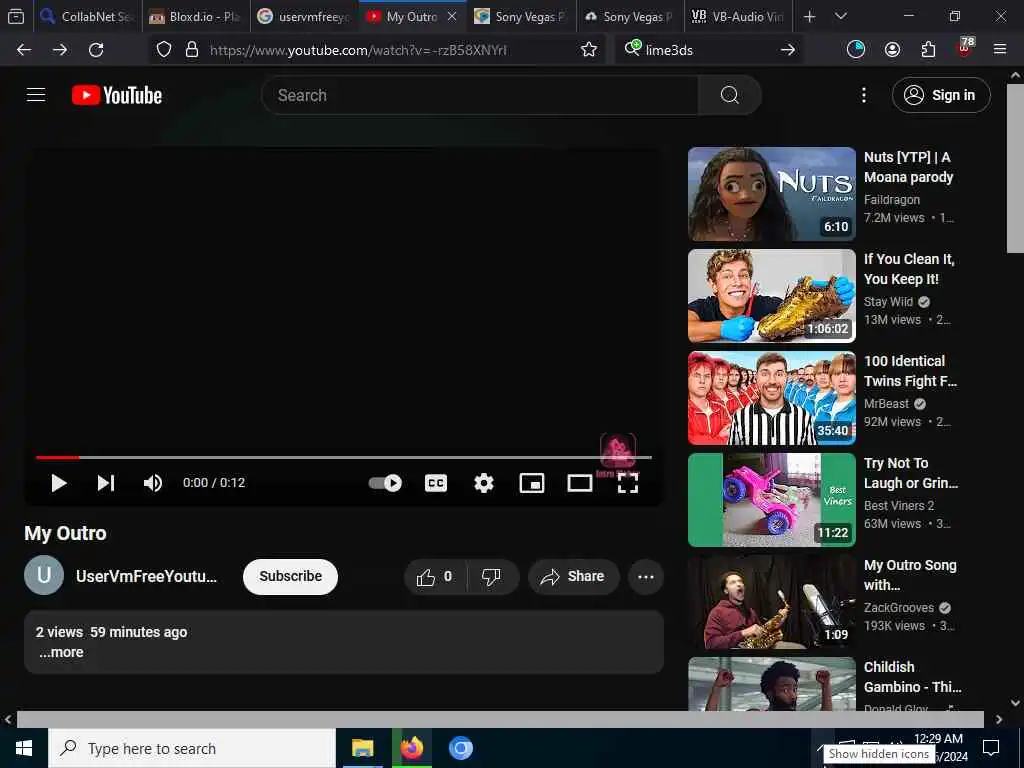The height and width of the screenshot is (768, 1024).
Task: Go to YouTube home via logo
Action: (x=117, y=95)
